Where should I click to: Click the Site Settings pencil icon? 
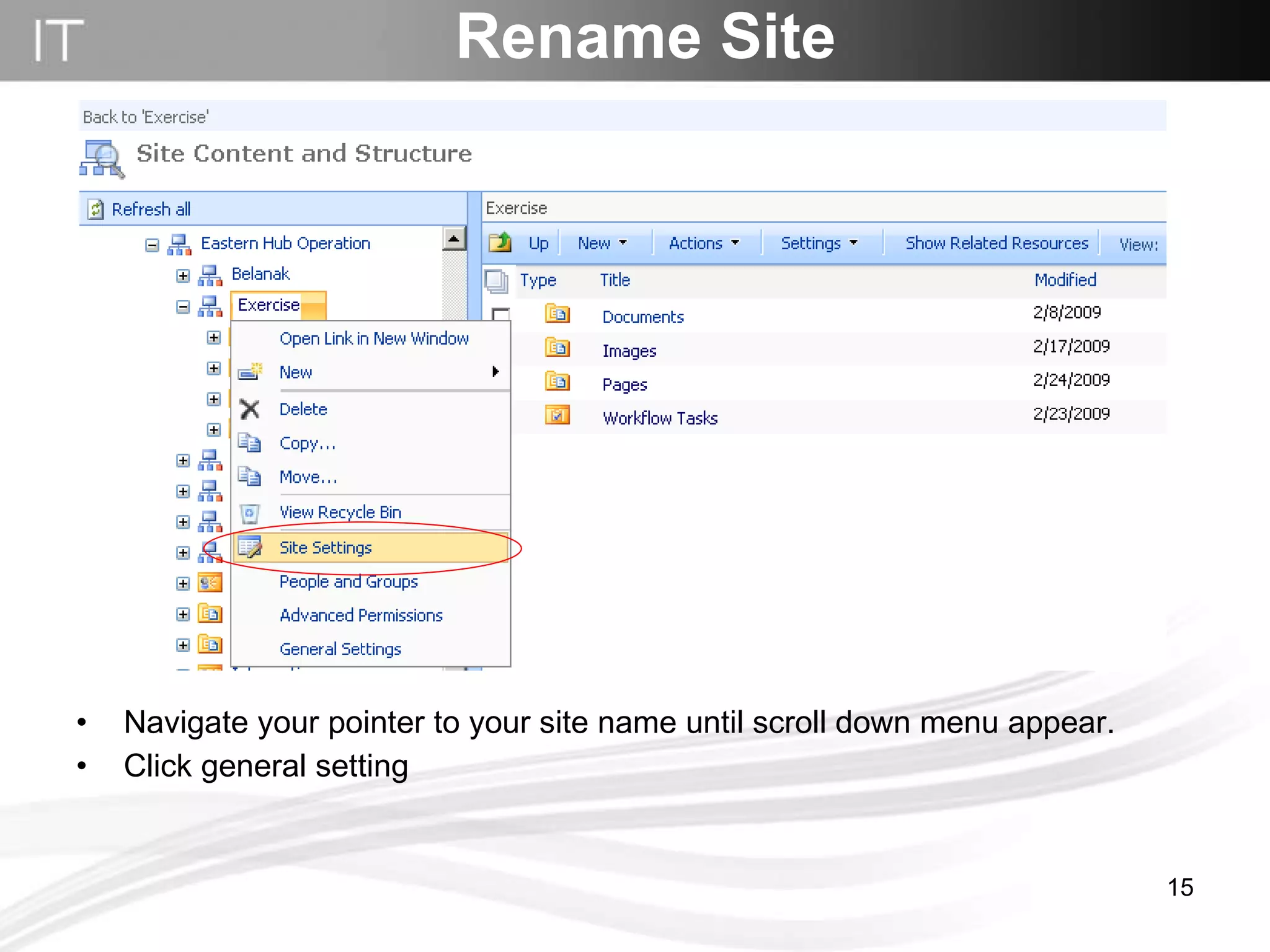(251, 547)
